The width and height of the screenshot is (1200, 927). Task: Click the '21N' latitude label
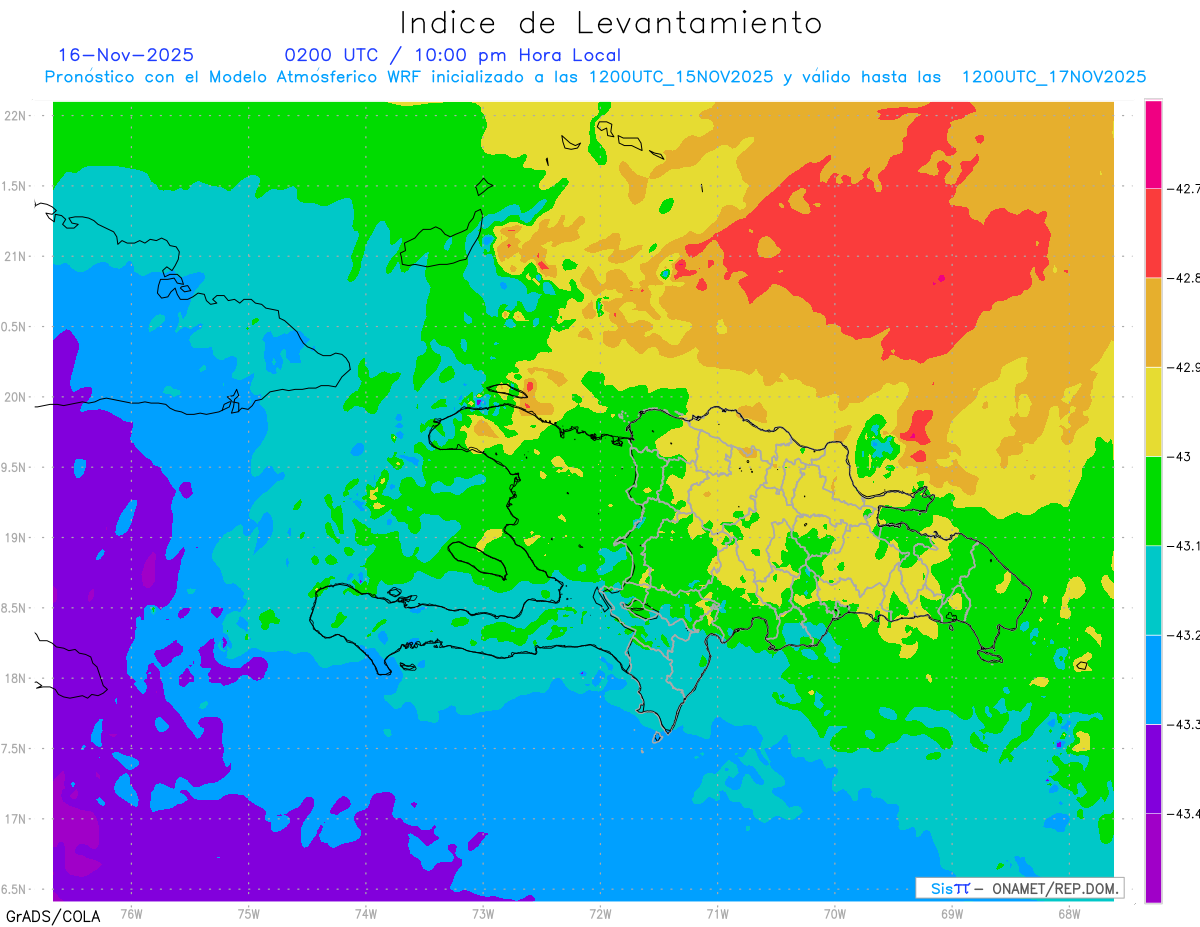coord(17,257)
